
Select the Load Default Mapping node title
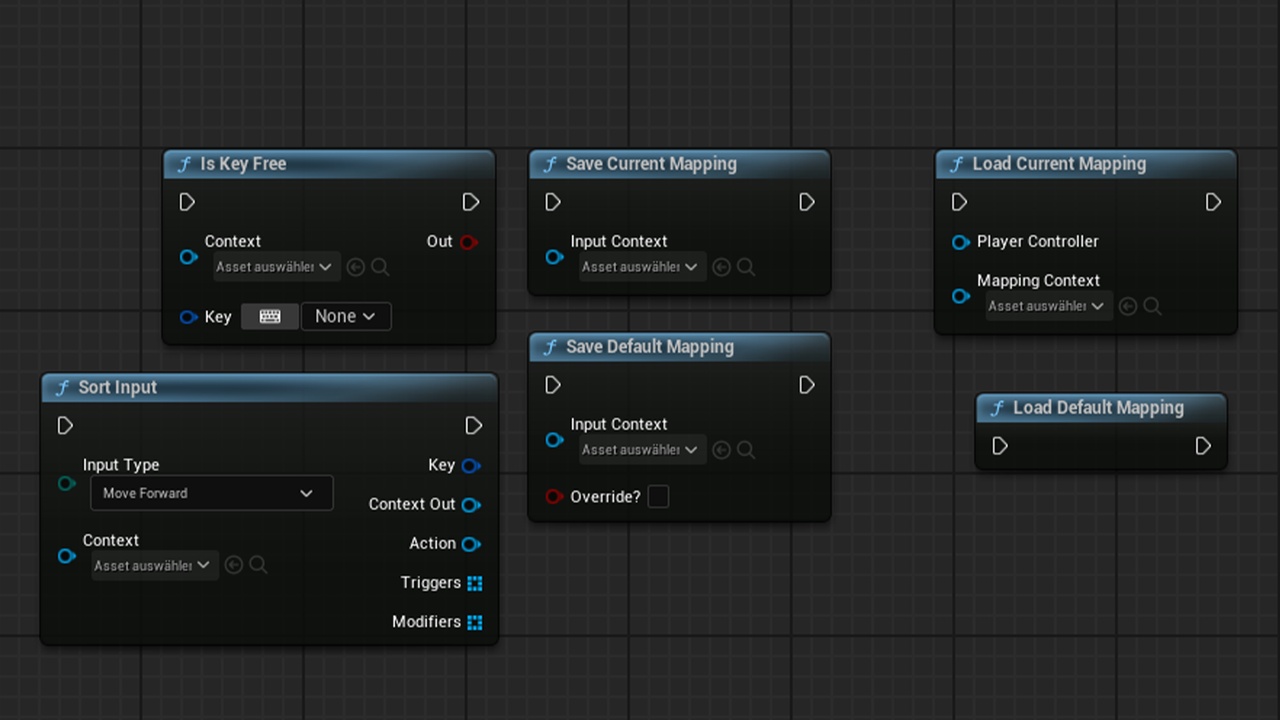point(1098,407)
